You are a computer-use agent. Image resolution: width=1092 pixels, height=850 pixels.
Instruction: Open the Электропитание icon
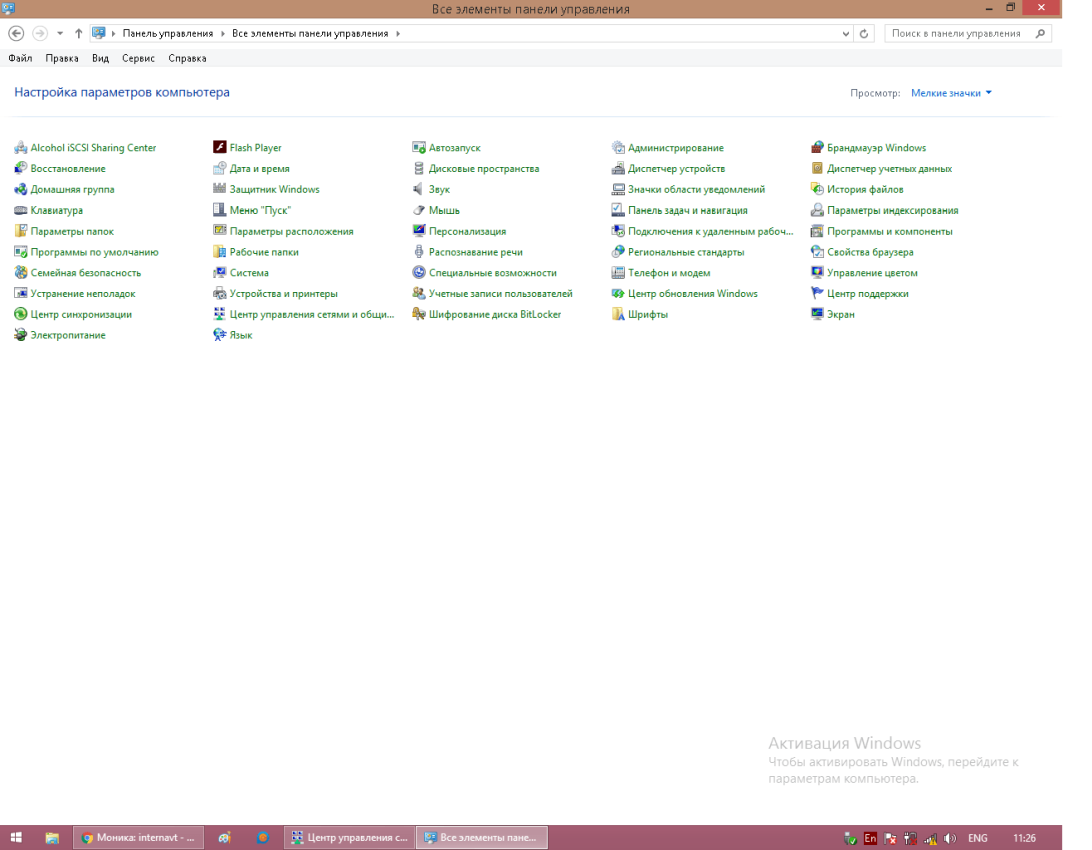pos(20,336)
